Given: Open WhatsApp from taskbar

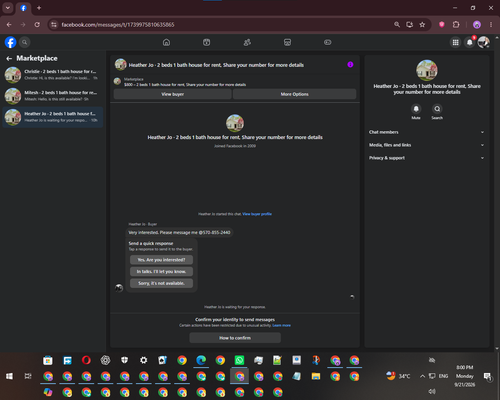Looking at the screenshot, I should pos(239,360).
